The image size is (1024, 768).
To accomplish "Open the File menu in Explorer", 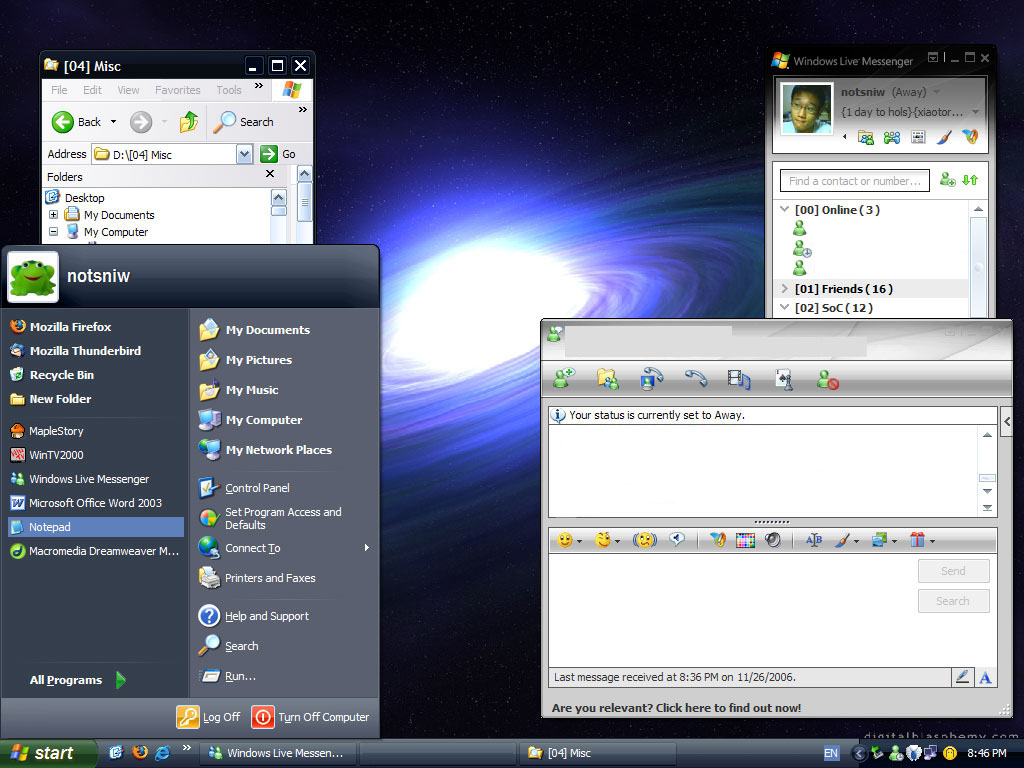I will click(59, 90).
